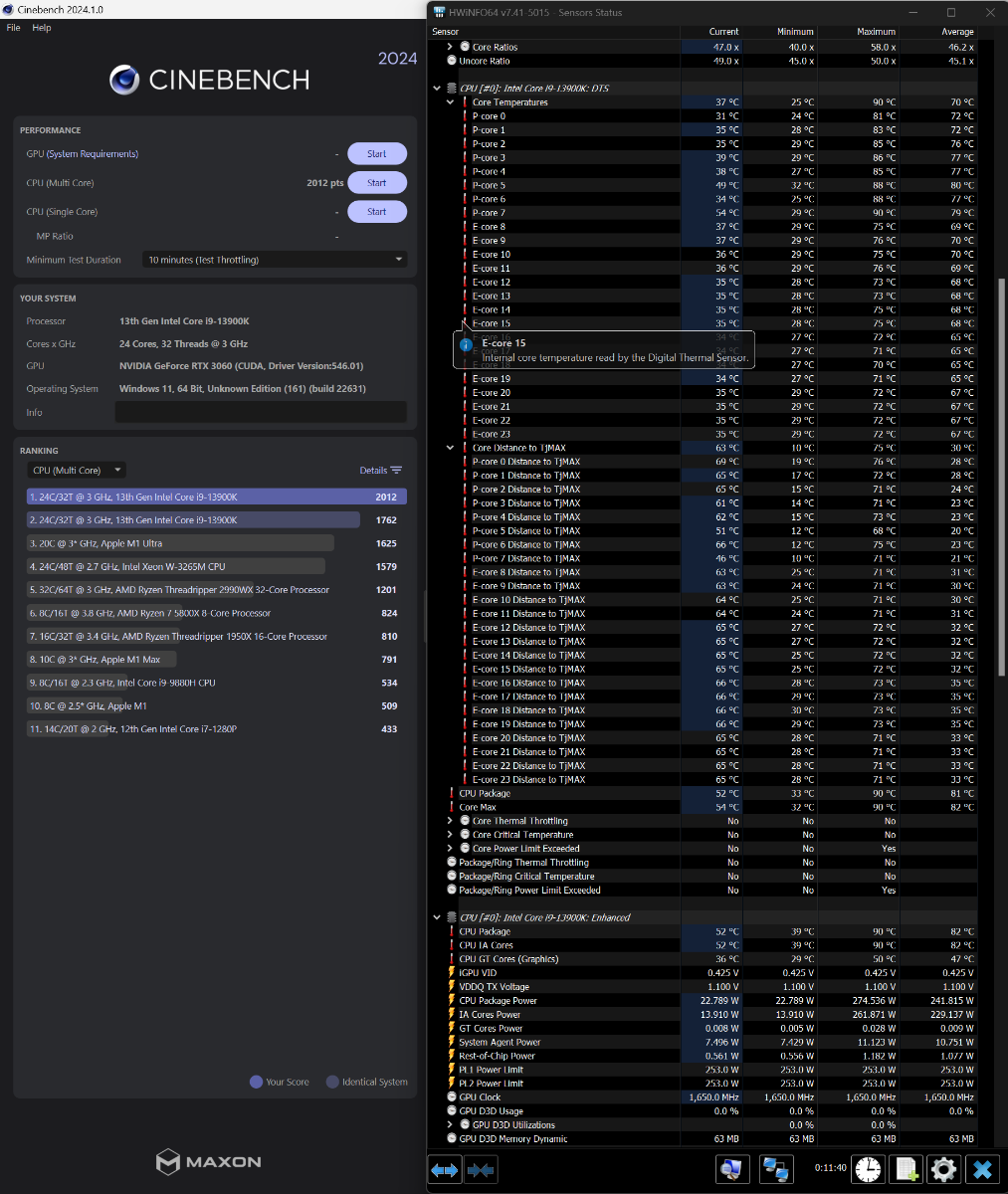Image resolution: width=1008 pixels, height=1194 pixels.
Task: Expand the Core Critical Temperature group
Action: [x=450, y=835]
